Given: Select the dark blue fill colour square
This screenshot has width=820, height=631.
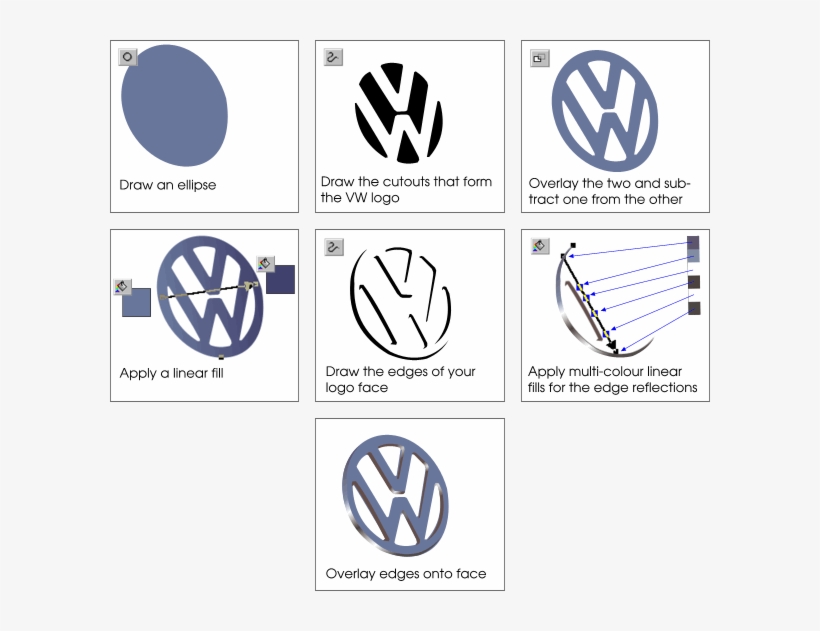Looking at the screenshot, I should pyautogui.click(x=281, y=279).
